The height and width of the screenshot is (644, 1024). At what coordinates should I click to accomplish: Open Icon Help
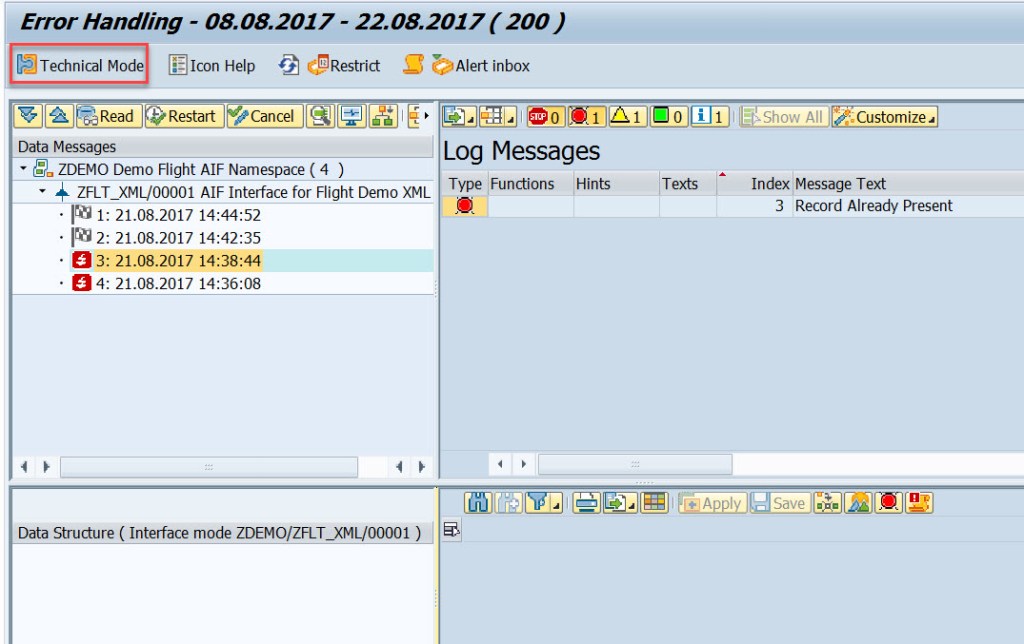pos(212,65)
